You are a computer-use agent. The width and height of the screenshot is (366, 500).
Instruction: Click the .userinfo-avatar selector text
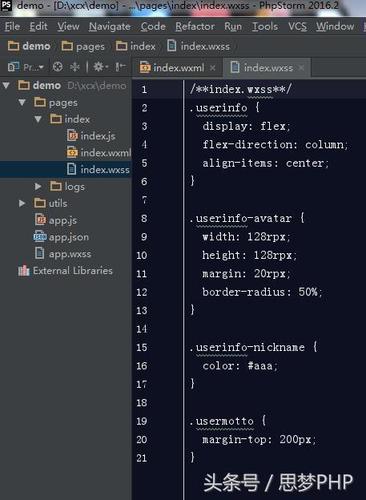pos(240,218)
